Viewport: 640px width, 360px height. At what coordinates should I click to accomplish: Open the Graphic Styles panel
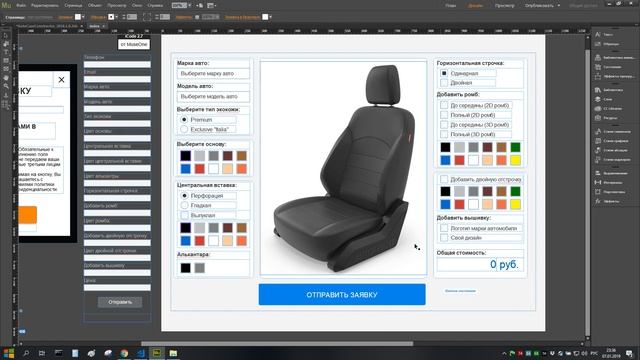pyautogui.click(x=612, y=141)
